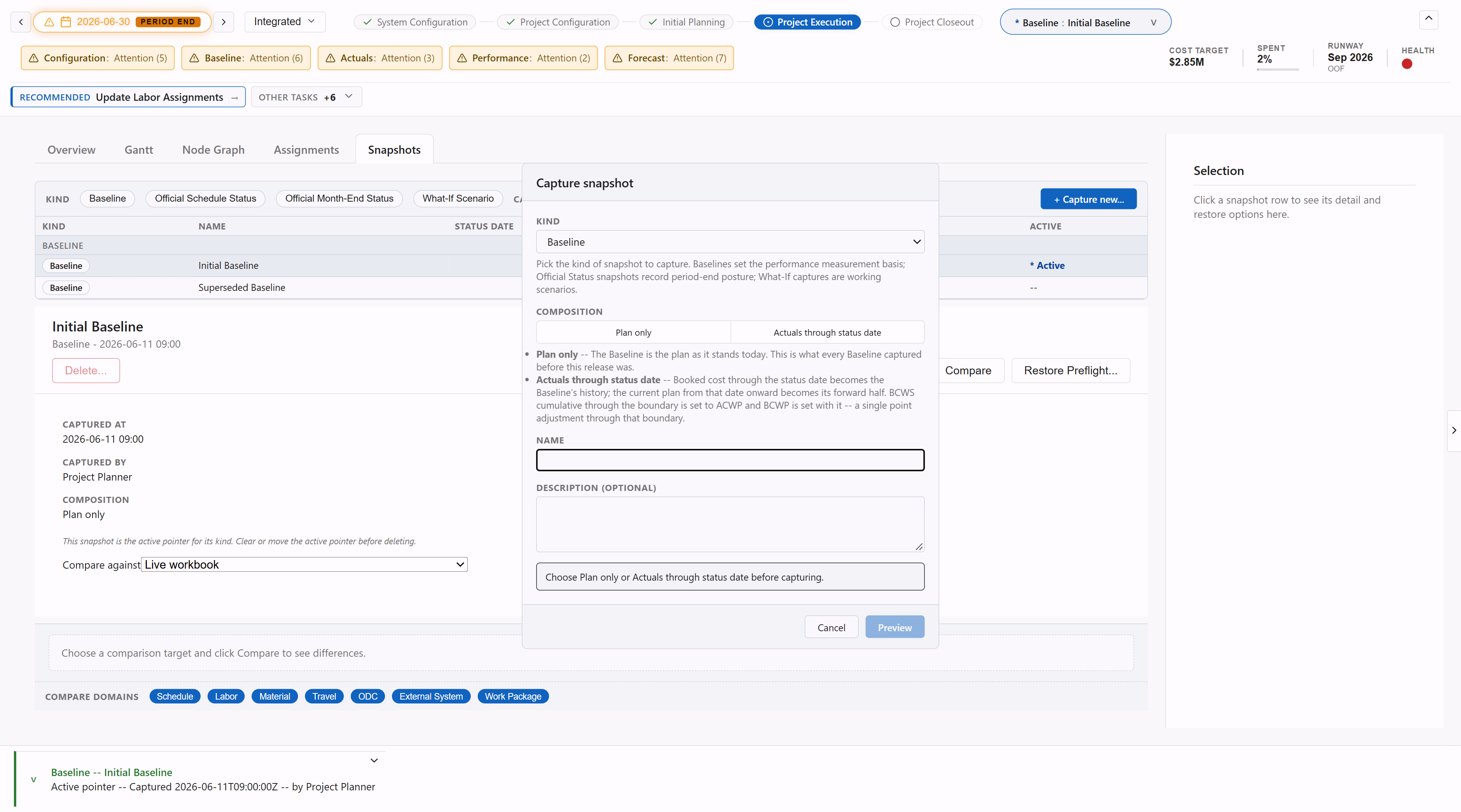Click Capture new... button

[1088, 199]
